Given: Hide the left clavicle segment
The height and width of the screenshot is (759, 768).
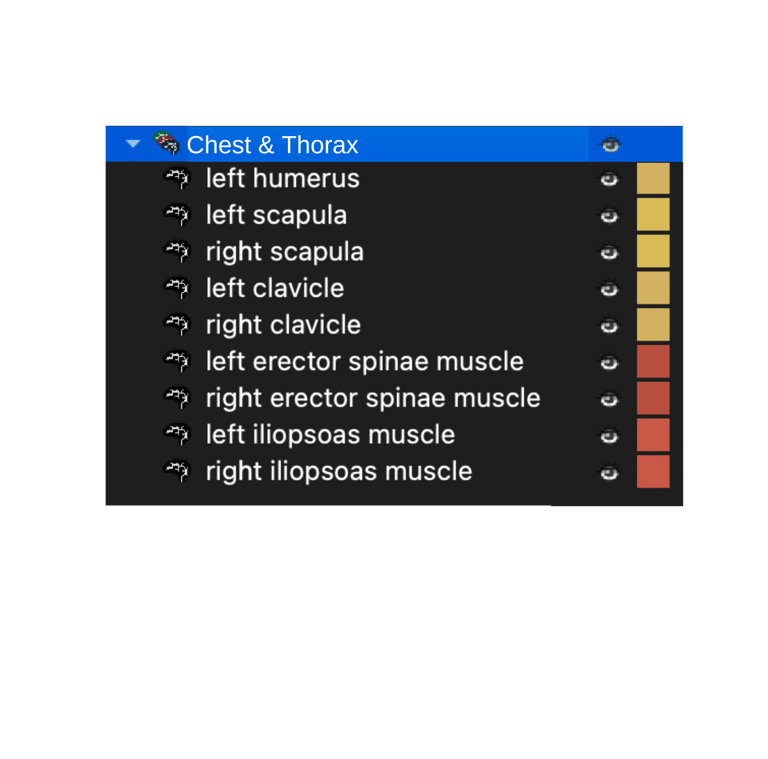Looking at the screenshot, I should coord(609,289).
